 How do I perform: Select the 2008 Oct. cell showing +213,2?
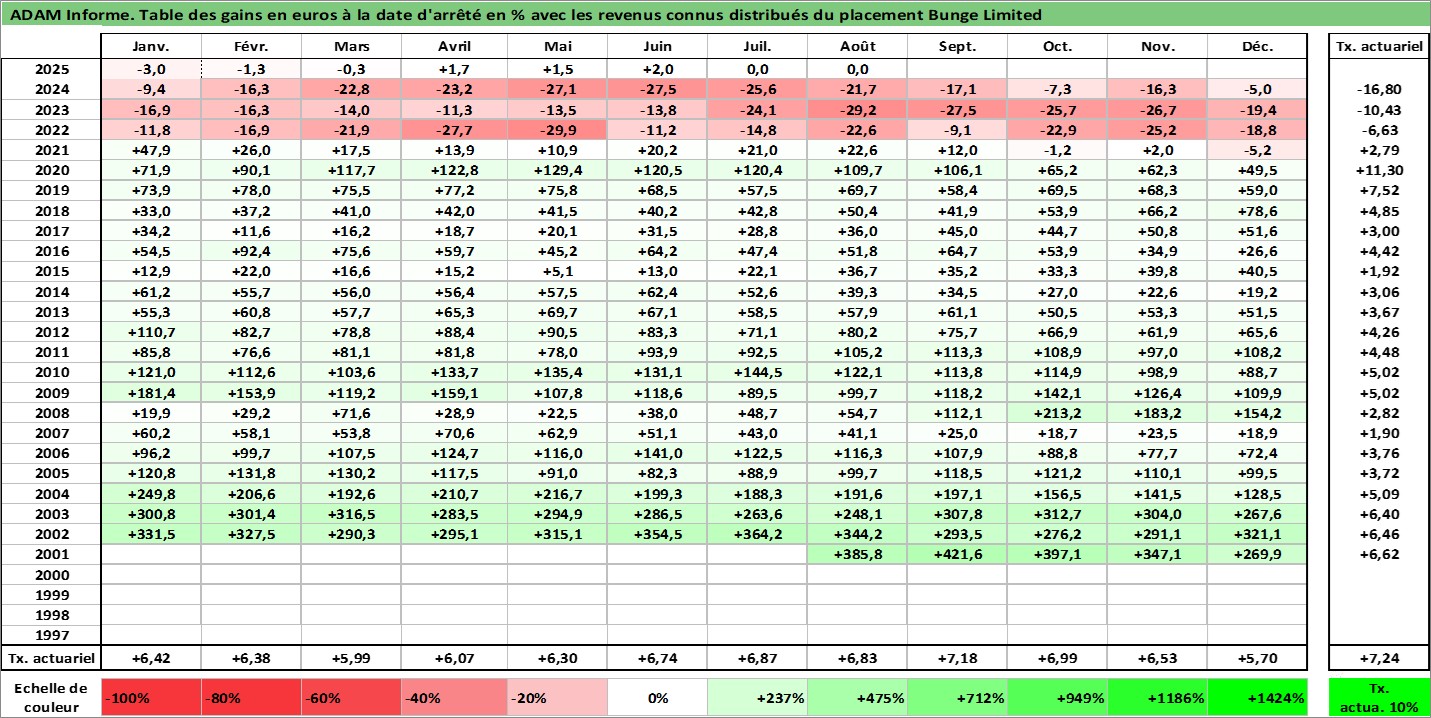(1057, 412)
